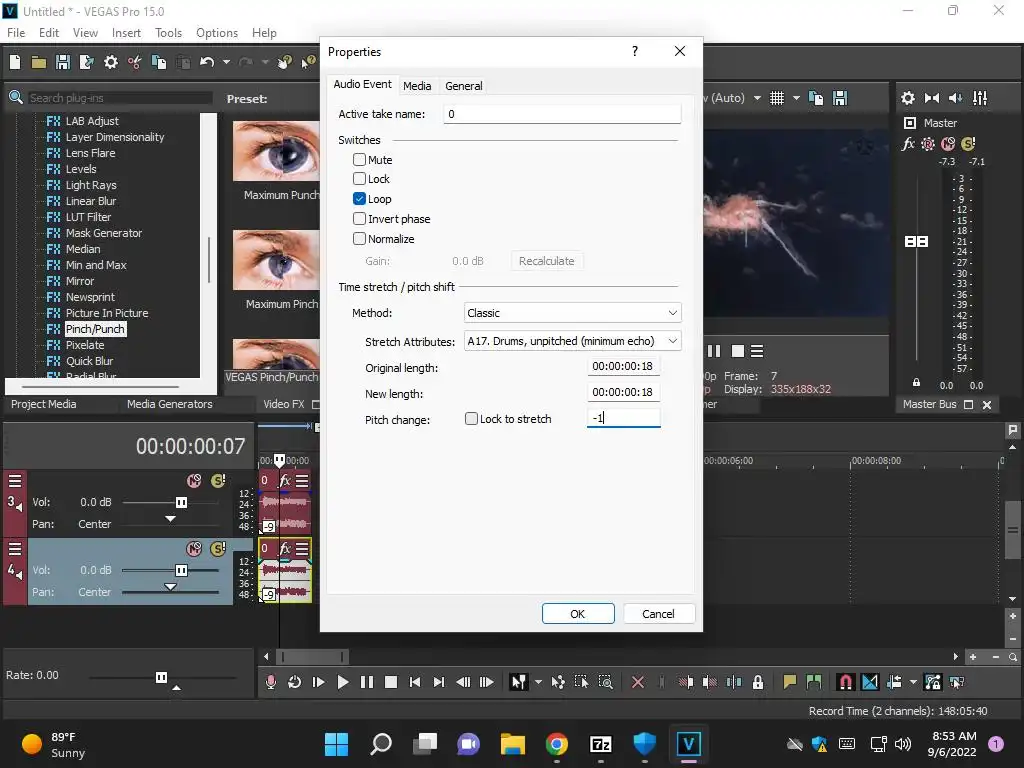Click the help question mark in Properties

[635, 51]
